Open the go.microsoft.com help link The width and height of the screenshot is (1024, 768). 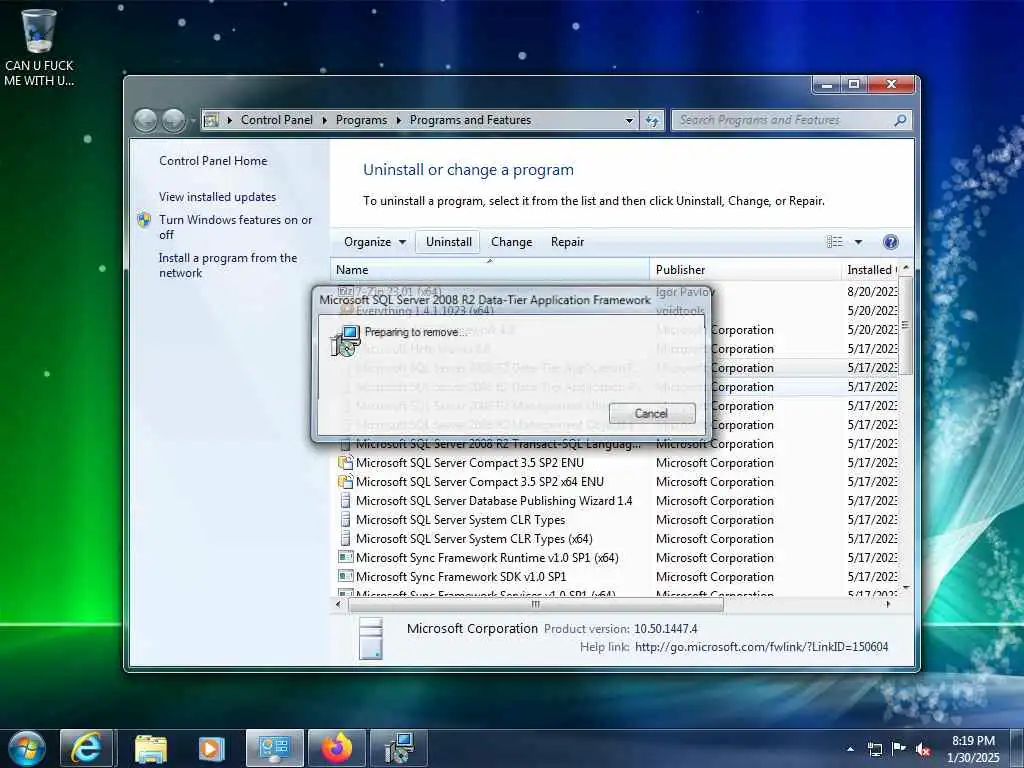pyautogui.click(x=761, y=647)
